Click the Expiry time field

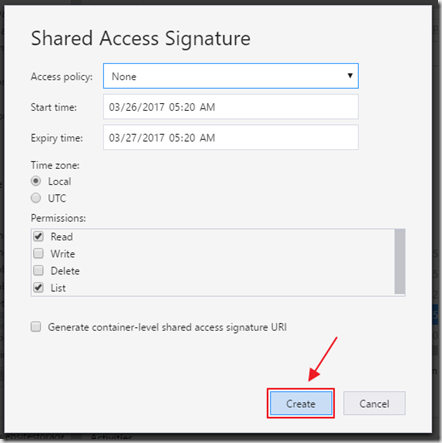(231, 137)
